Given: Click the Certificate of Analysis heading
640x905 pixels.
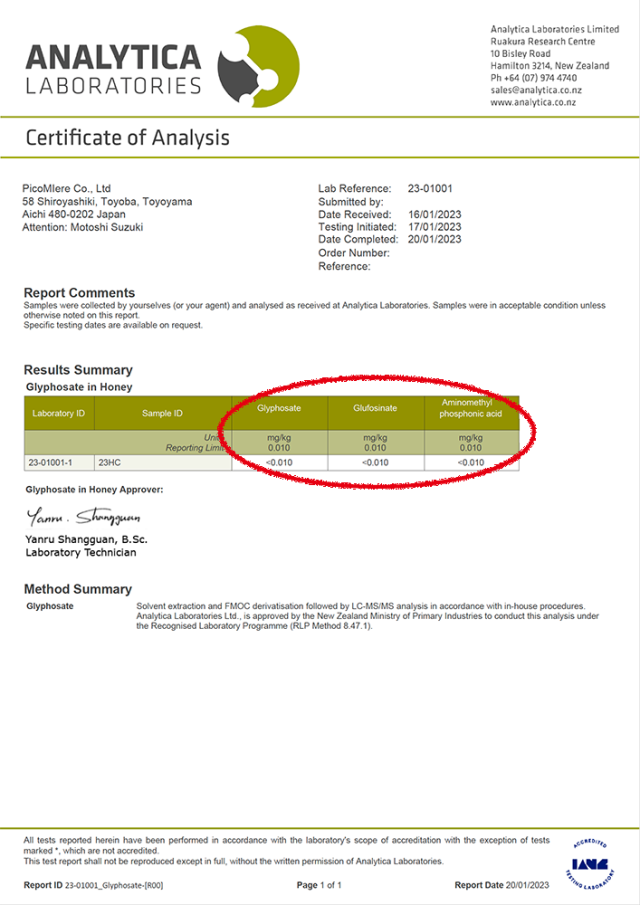Looking at the screenshot, I should [128, 137].
